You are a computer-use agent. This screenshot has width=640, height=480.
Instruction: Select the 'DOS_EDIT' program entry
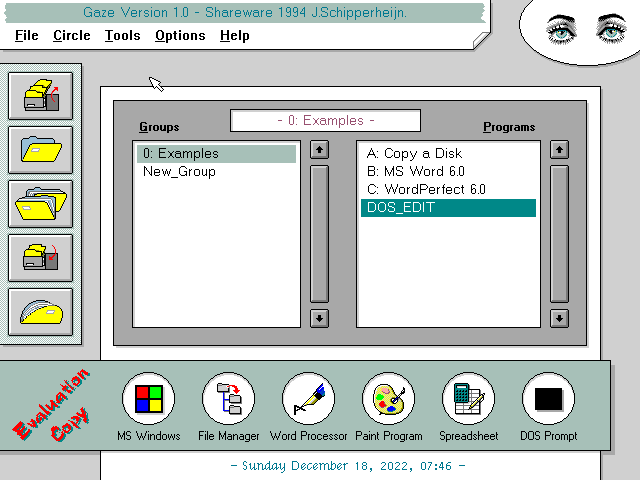(x=448, y=208)
